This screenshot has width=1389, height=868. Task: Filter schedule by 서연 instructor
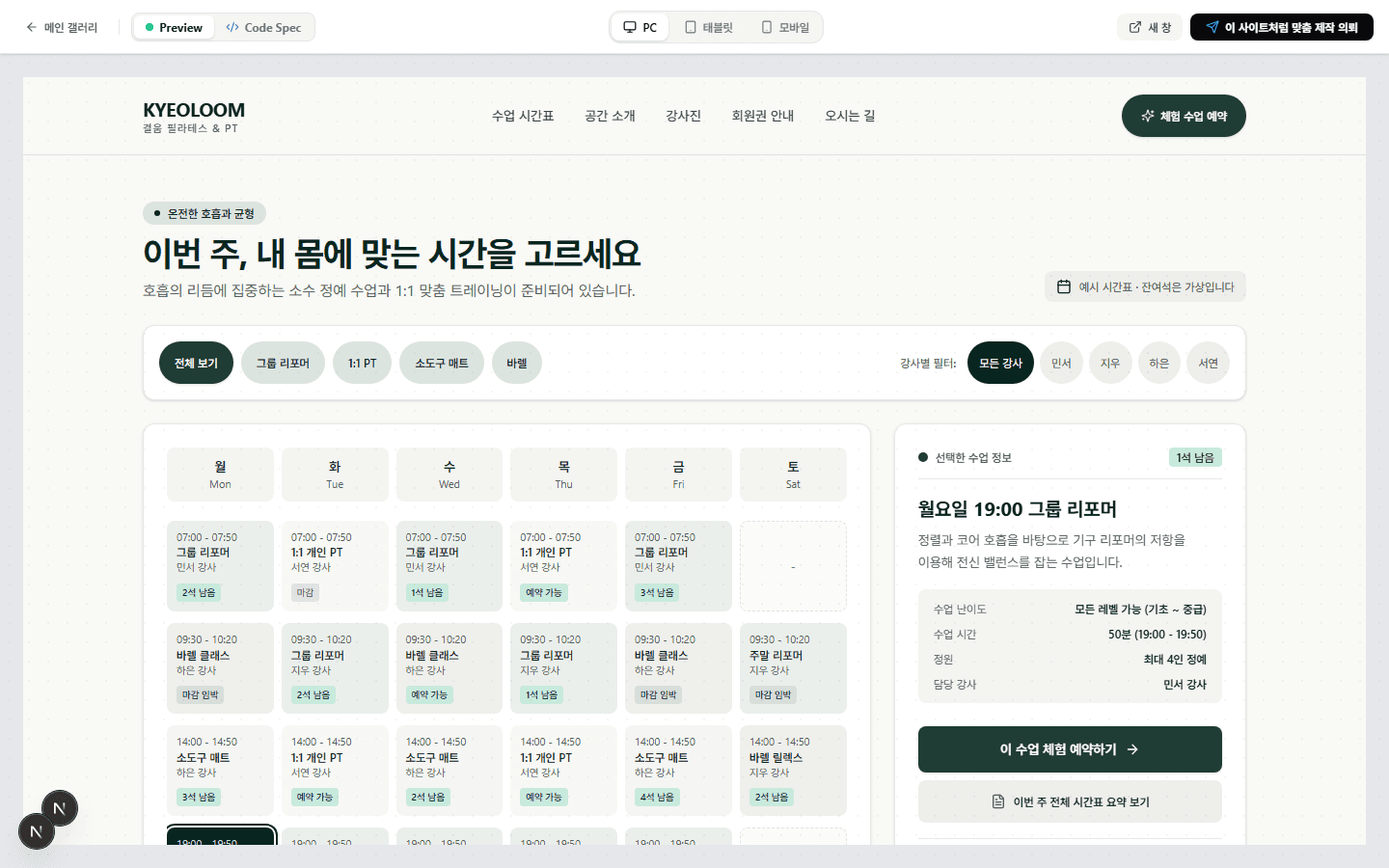click(x=1208, y=363)
